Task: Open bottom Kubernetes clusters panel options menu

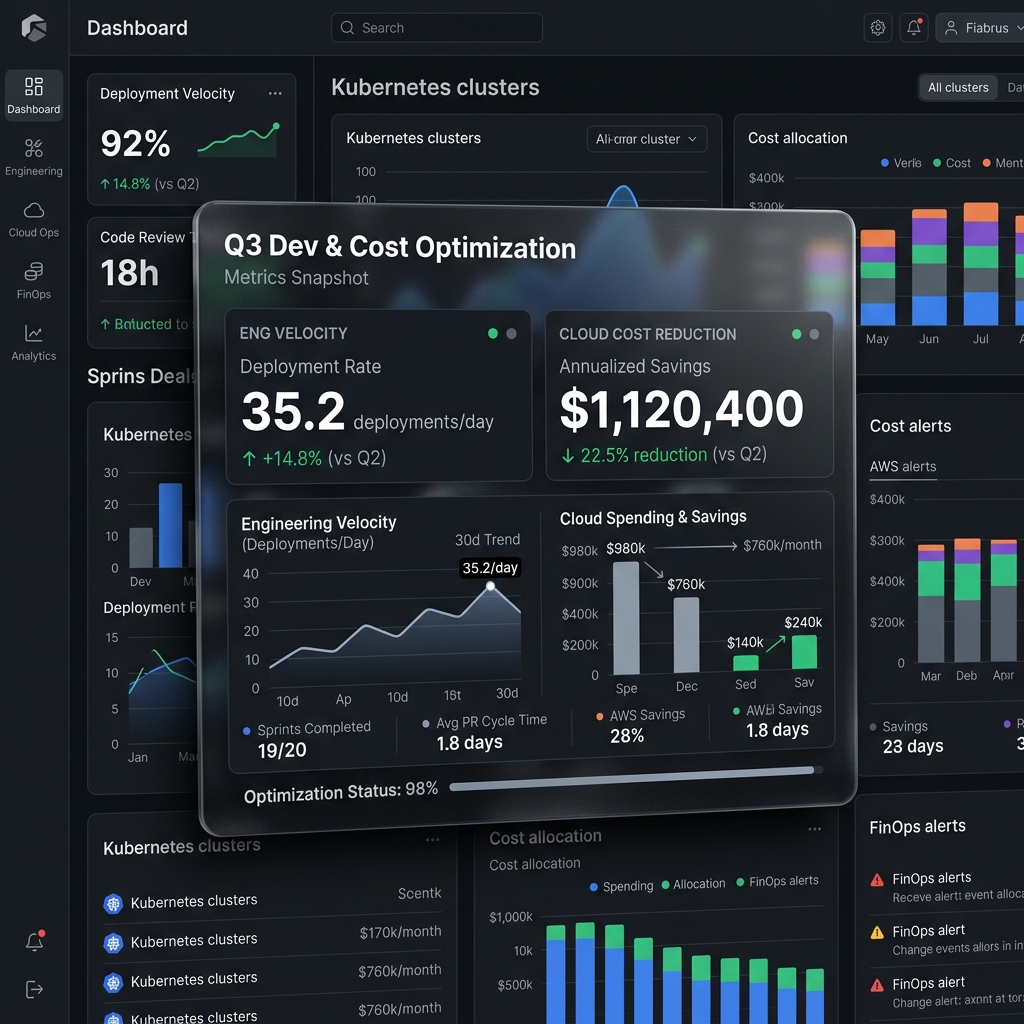Action: click(432, 839)
